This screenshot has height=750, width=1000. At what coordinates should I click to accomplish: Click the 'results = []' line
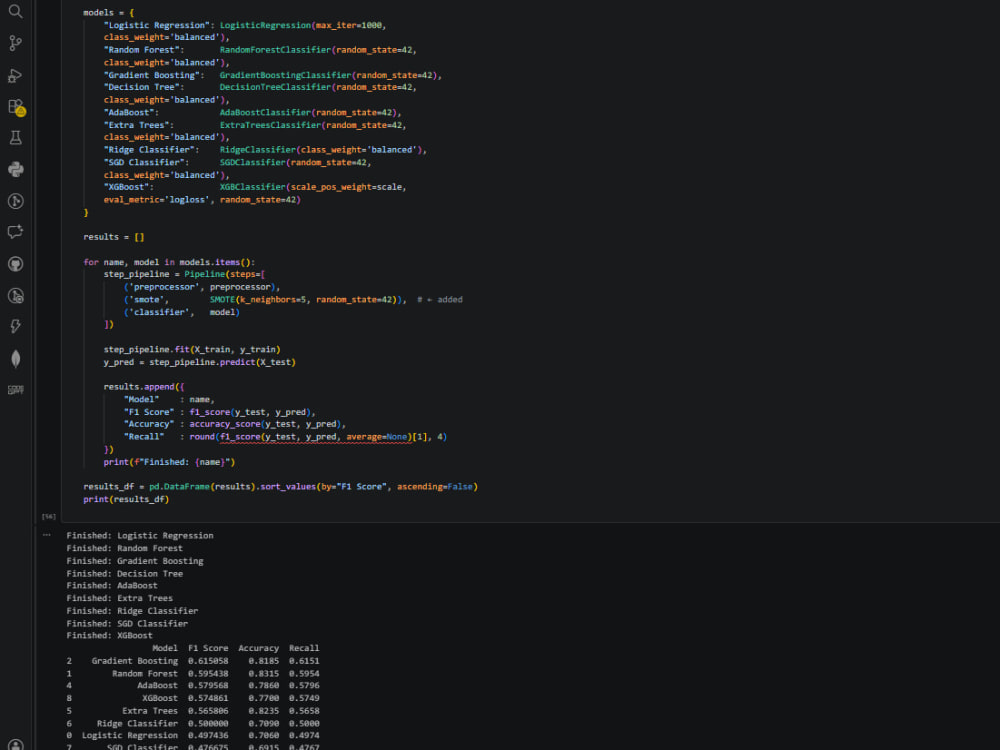(x=114, y=237)
